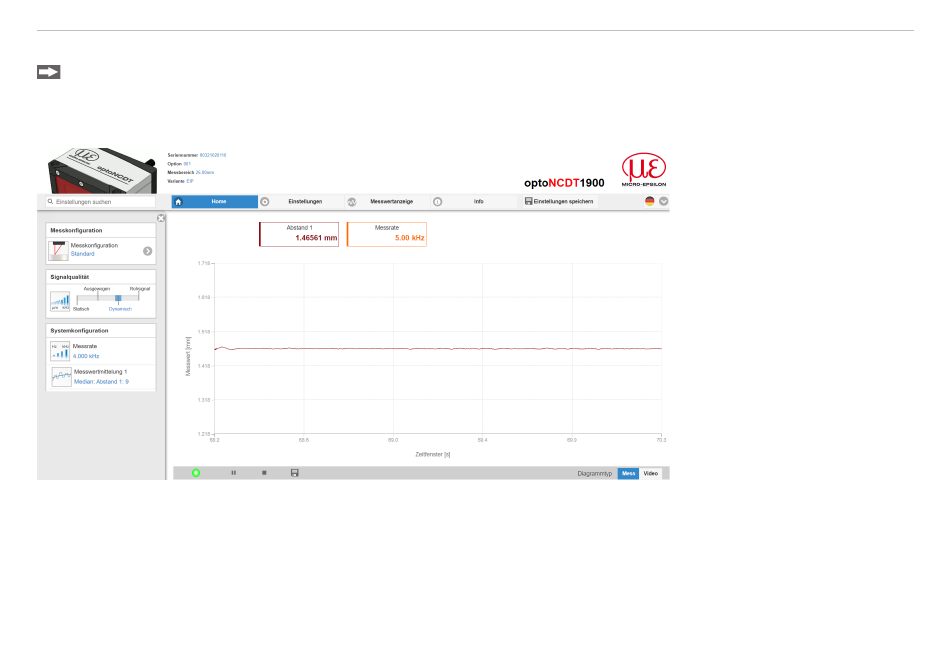Click the Seriennummer value
Image resolution: width=950 pixels, height=665 pixels.
[213, 155]
